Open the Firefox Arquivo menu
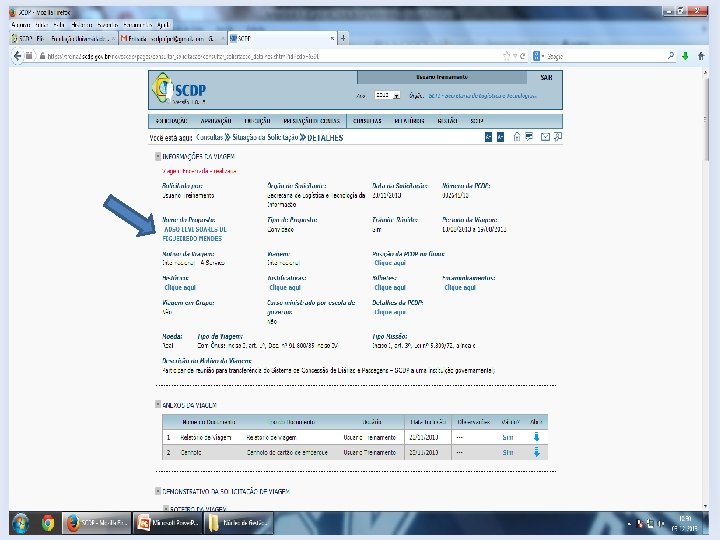Viewport: 720px width, 540px height. click(21, 25)
